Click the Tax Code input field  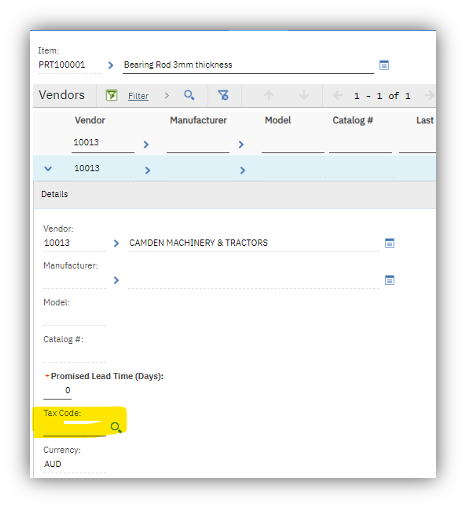(75, 428)
